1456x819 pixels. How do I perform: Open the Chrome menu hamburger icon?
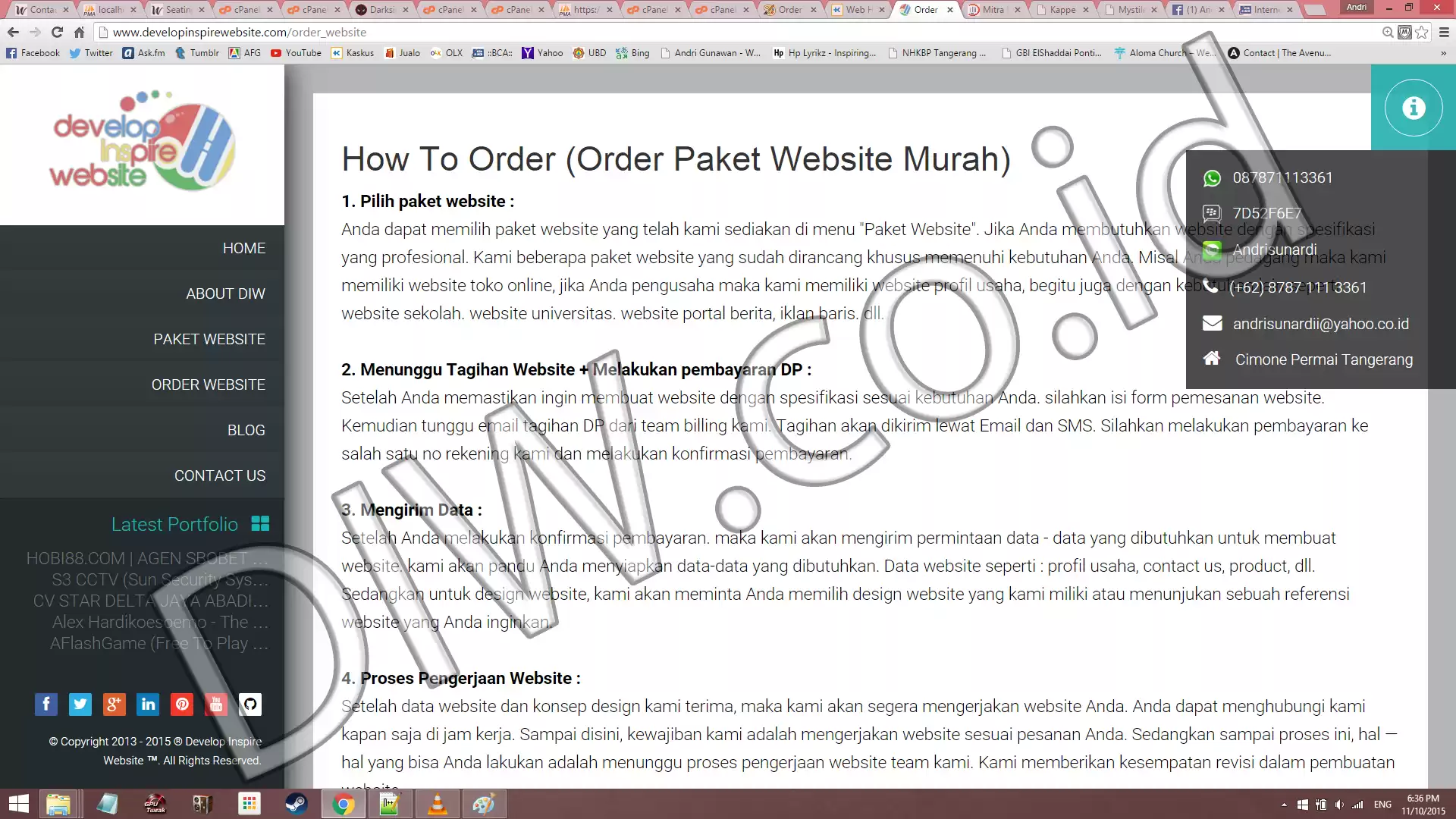[1444, 32]
